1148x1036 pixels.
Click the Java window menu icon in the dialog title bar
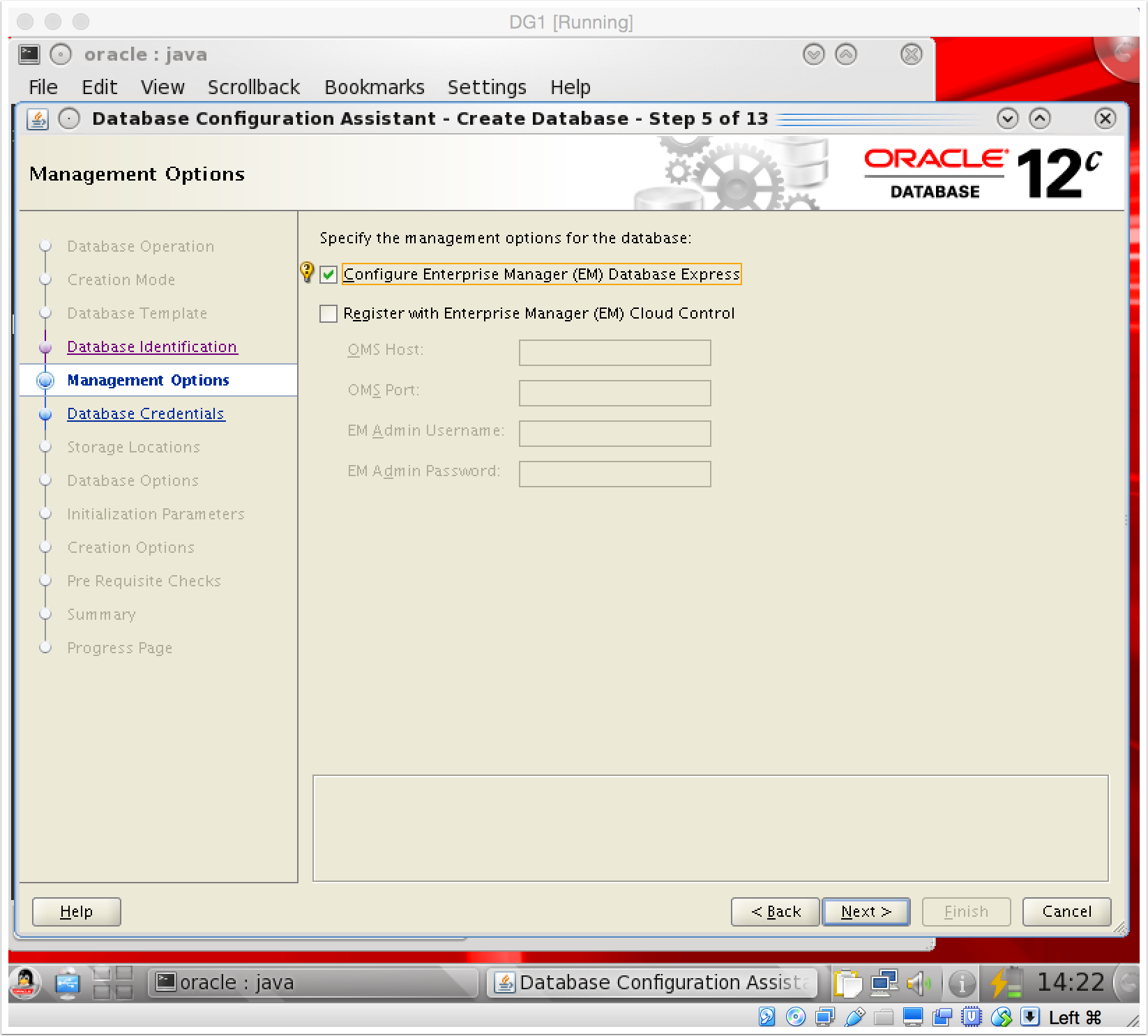[x=38, y=119]
